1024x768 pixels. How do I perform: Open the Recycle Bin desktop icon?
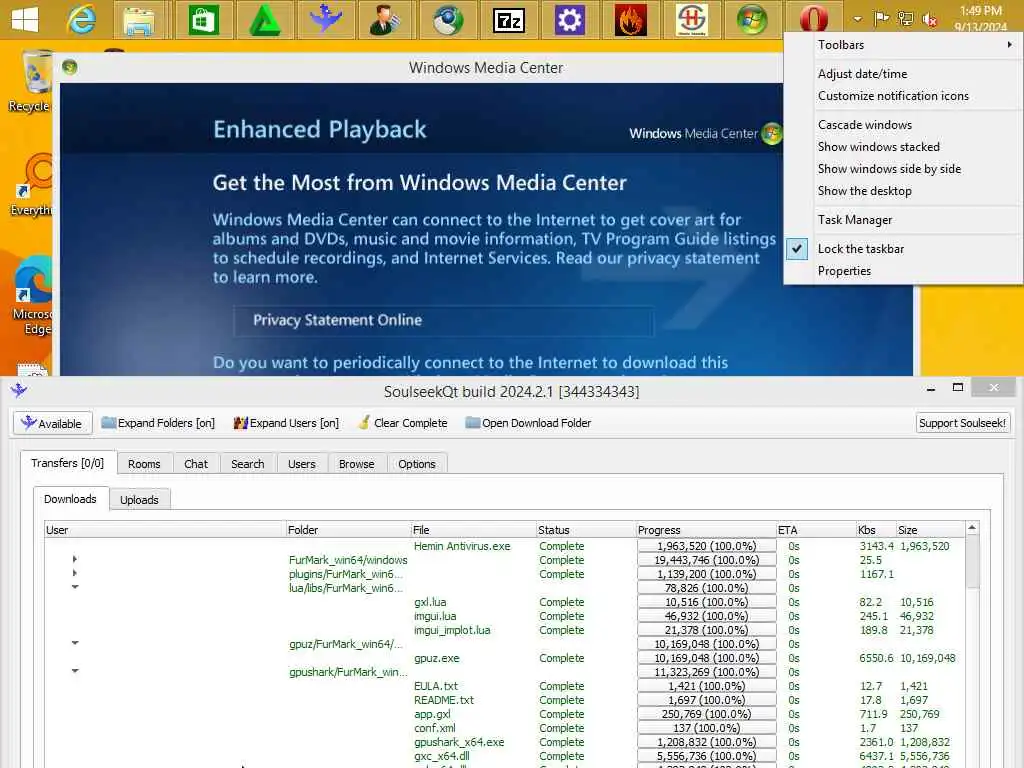tap(30, 81)
